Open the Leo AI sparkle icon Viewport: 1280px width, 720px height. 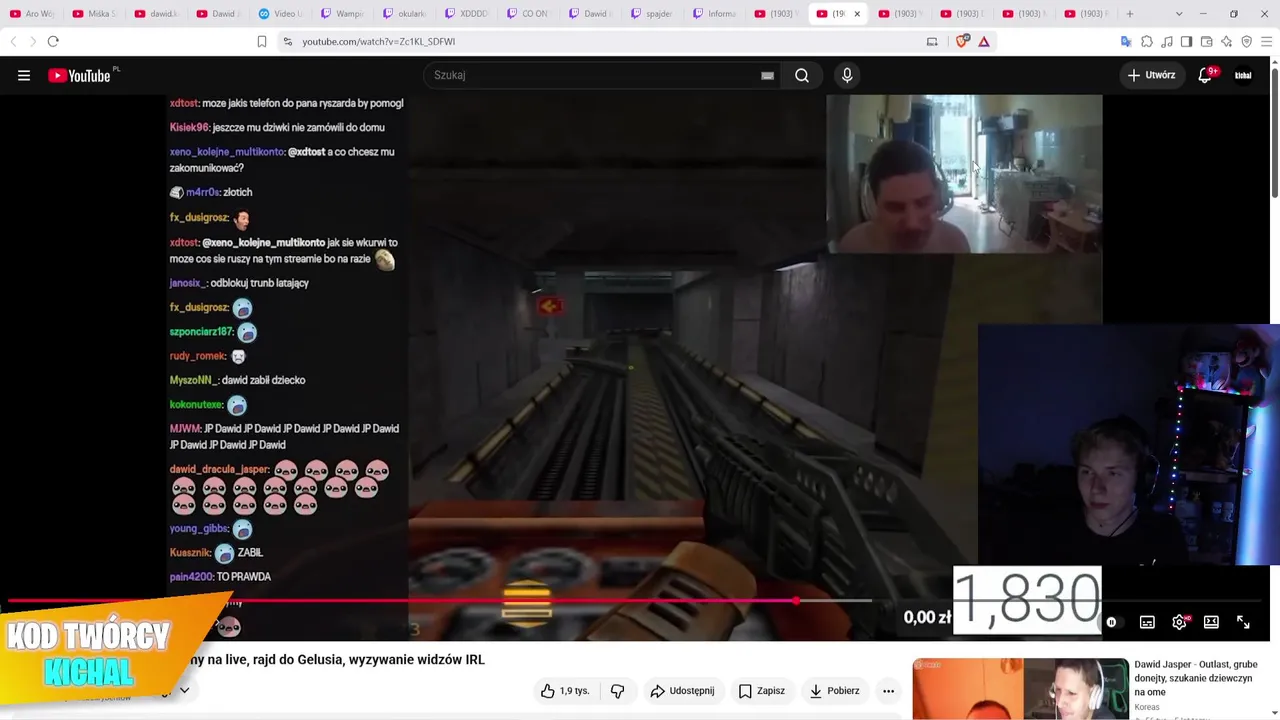(1226, 41)
